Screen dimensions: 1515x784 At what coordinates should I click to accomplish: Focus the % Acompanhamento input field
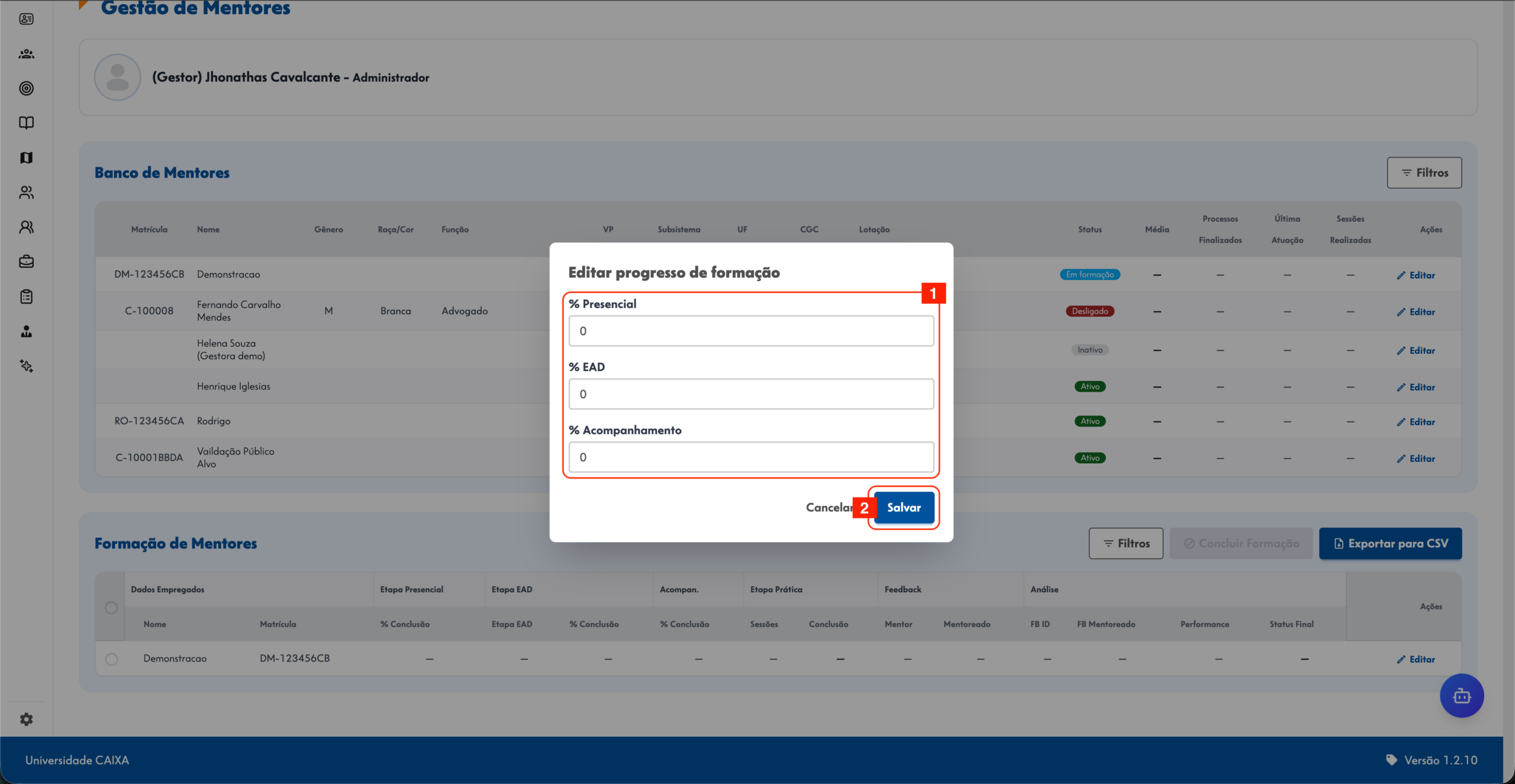[751, 457]
